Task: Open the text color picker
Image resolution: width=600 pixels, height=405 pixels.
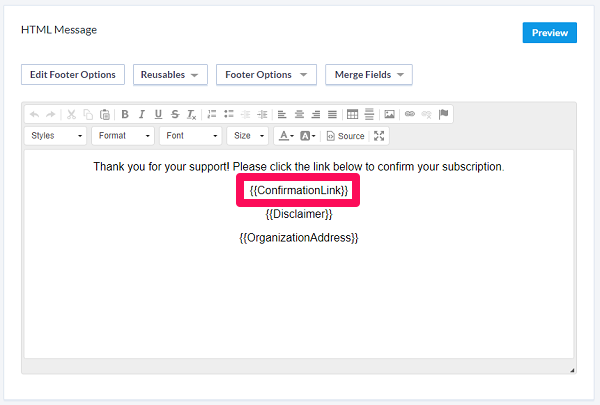Action: tap(286, 136)
